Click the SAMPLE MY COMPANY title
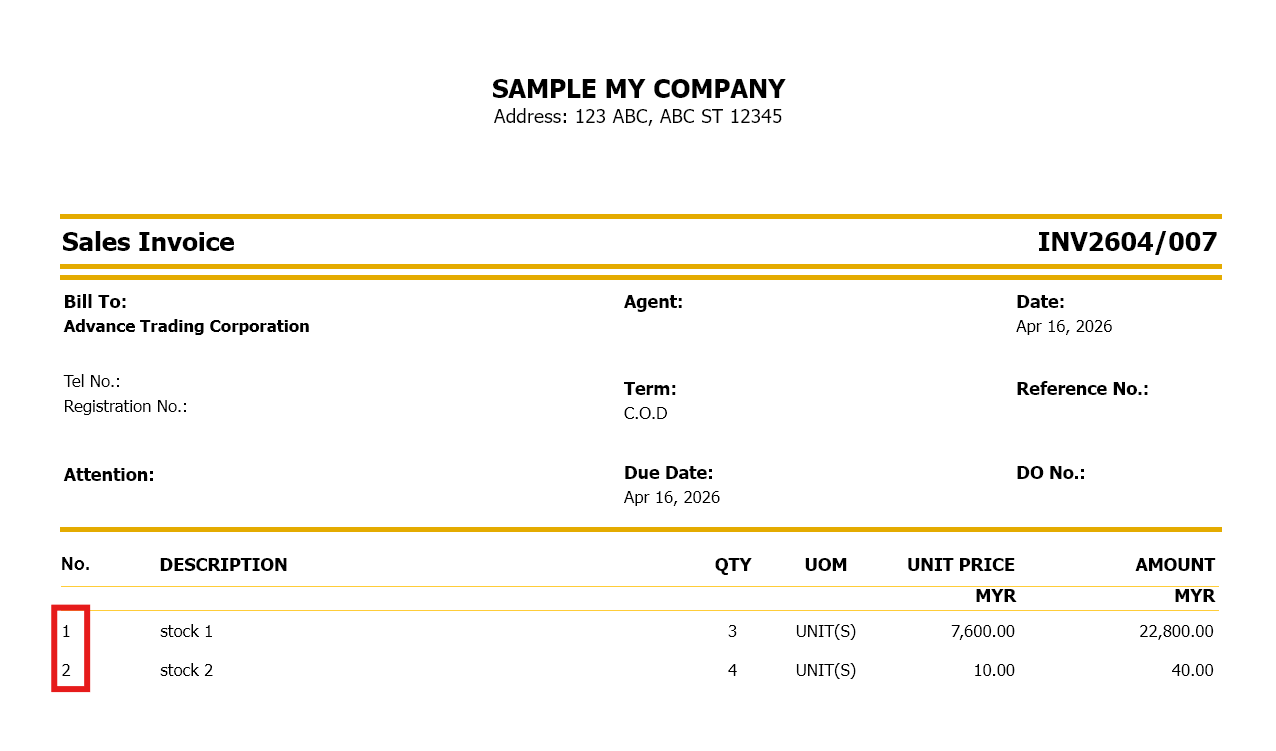 tap(638, 89)
